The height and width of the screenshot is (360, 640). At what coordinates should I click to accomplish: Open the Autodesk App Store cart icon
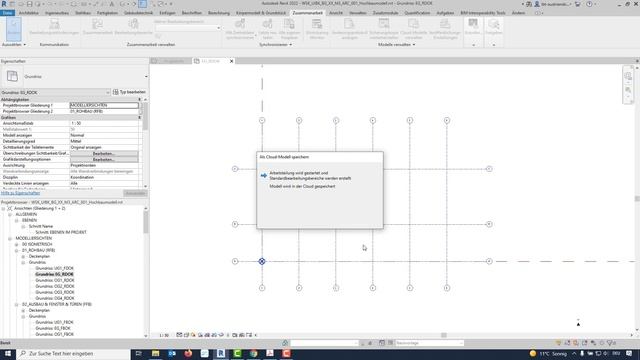(x=578, y=4)
